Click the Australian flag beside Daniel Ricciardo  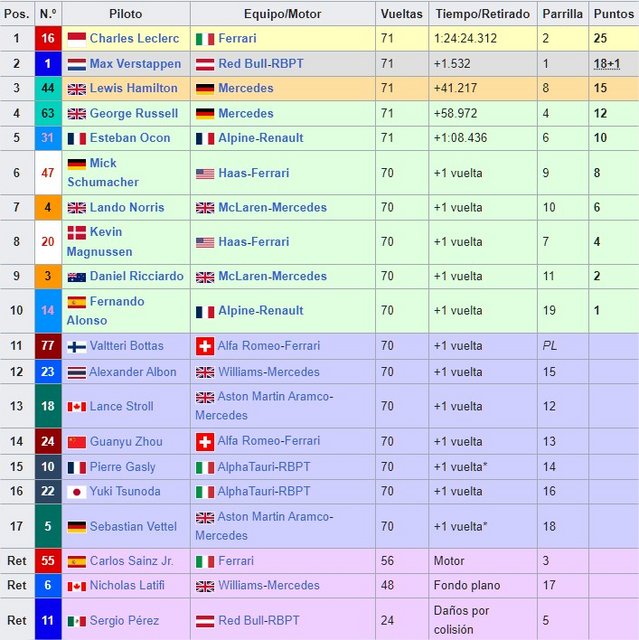[x=77, y=277]
